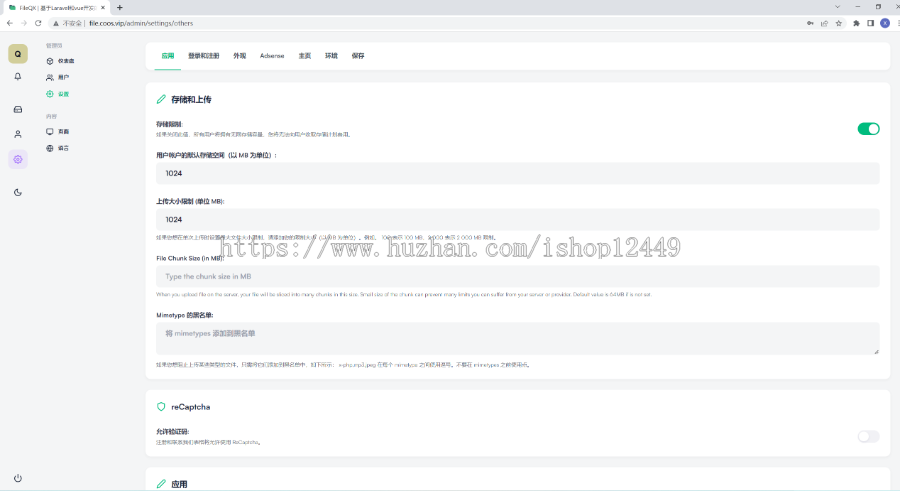This screenshot has width=900, height=491.
Task: Open 设置 settings menu link
Action: (64, 94)
